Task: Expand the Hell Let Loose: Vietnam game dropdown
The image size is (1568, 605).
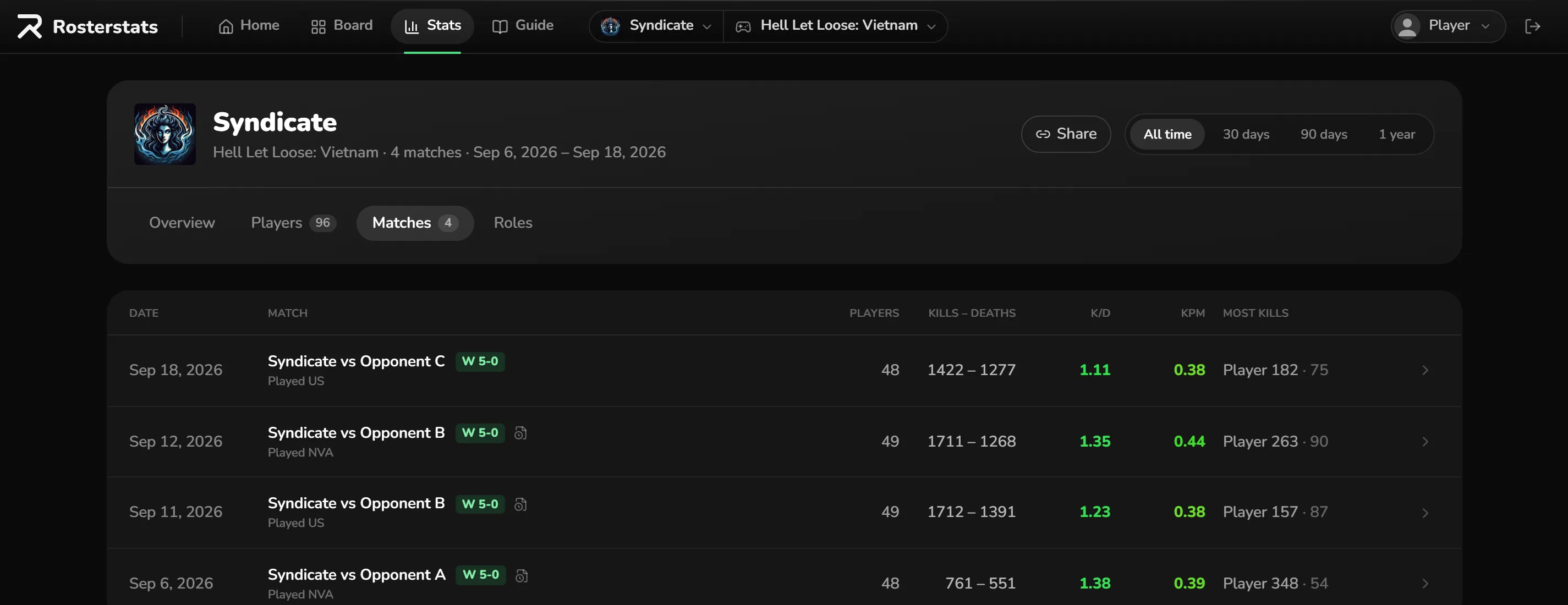Action: coord(835,25)
